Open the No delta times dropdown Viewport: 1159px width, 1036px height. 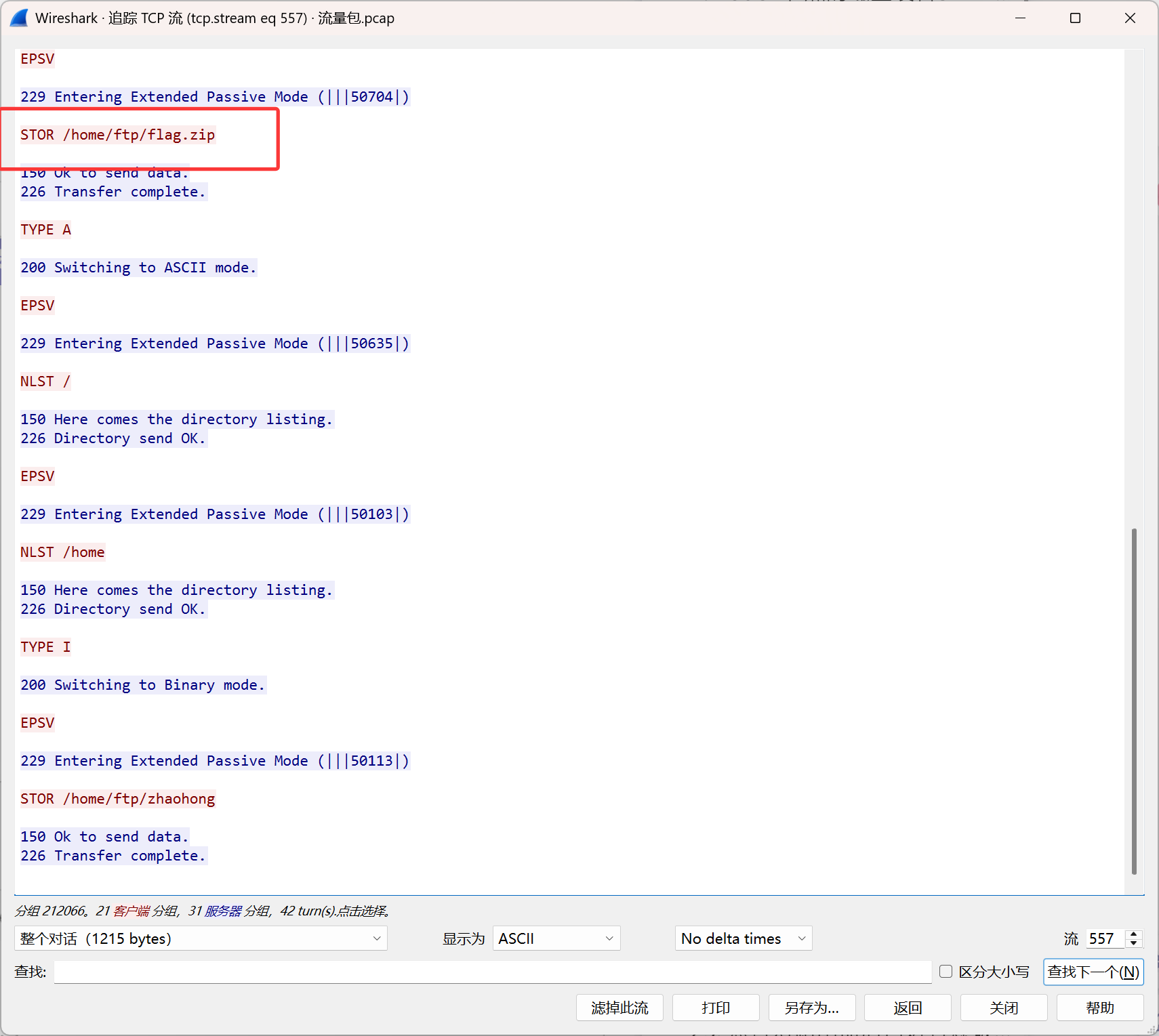pos(744,938)
